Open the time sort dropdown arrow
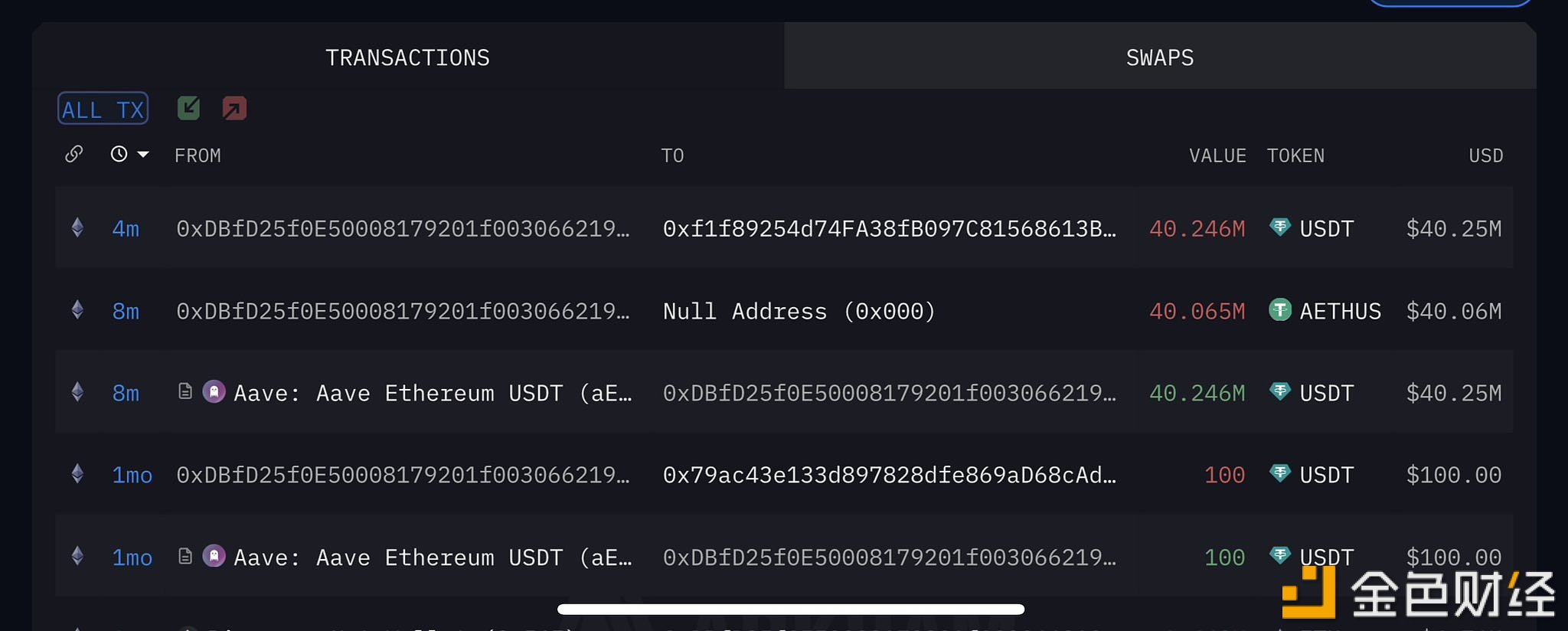Image resolution: width=1568 pixels, height=631 pixels. click(x=143, y=155)
